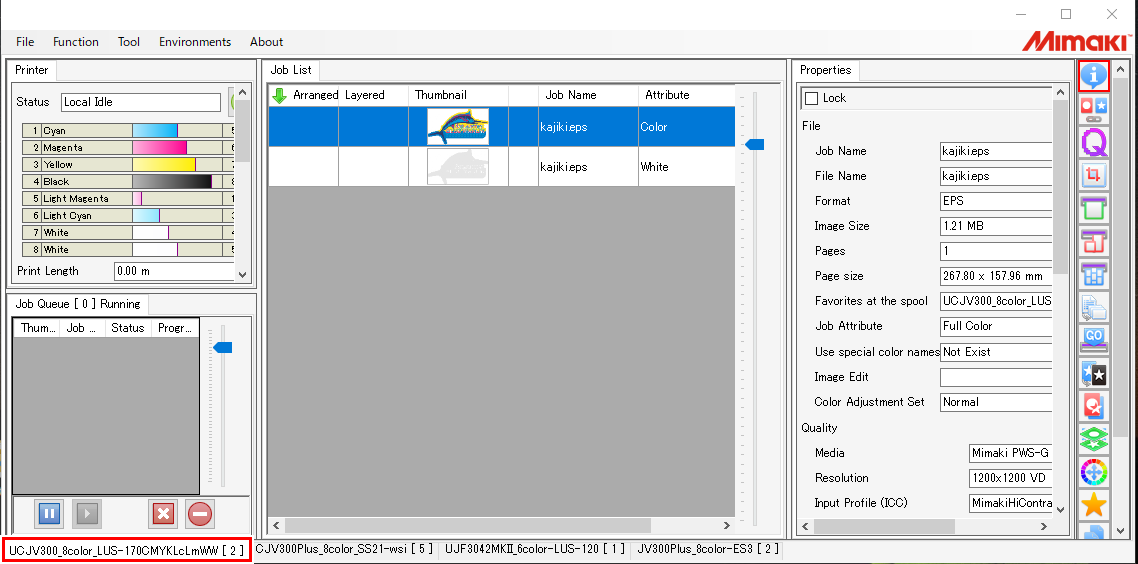
Task: Click the Thumbnail column header
Action: pos(458,95)
